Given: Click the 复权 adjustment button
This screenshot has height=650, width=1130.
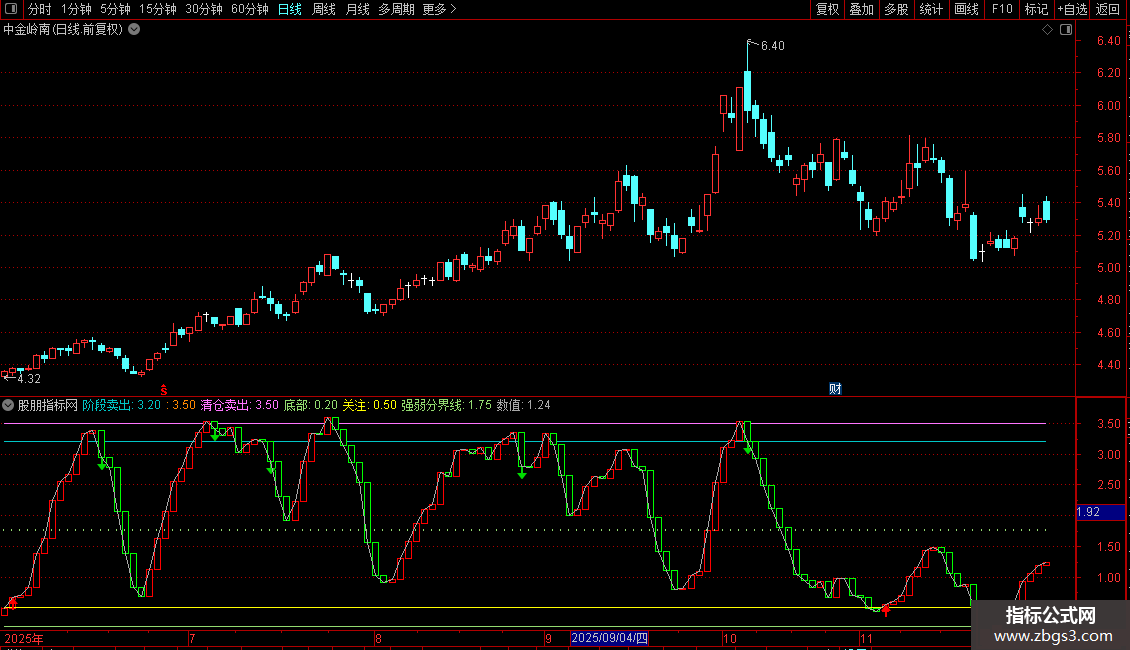Looking at the screenshot, I should (827, 9).
